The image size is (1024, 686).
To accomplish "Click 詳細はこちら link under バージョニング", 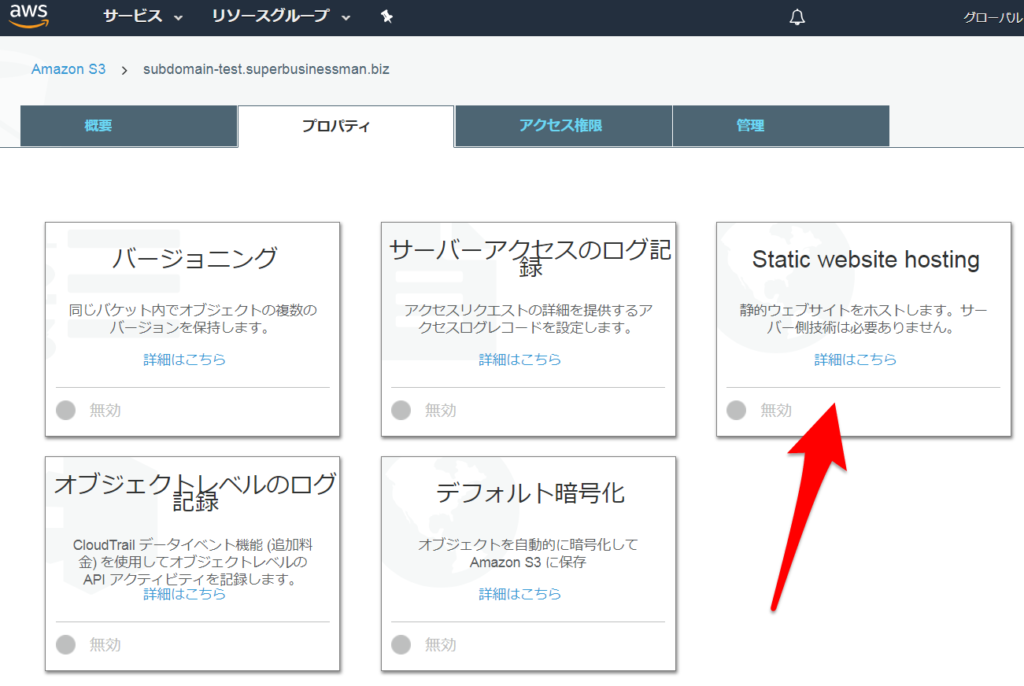I will click(185, 359).
